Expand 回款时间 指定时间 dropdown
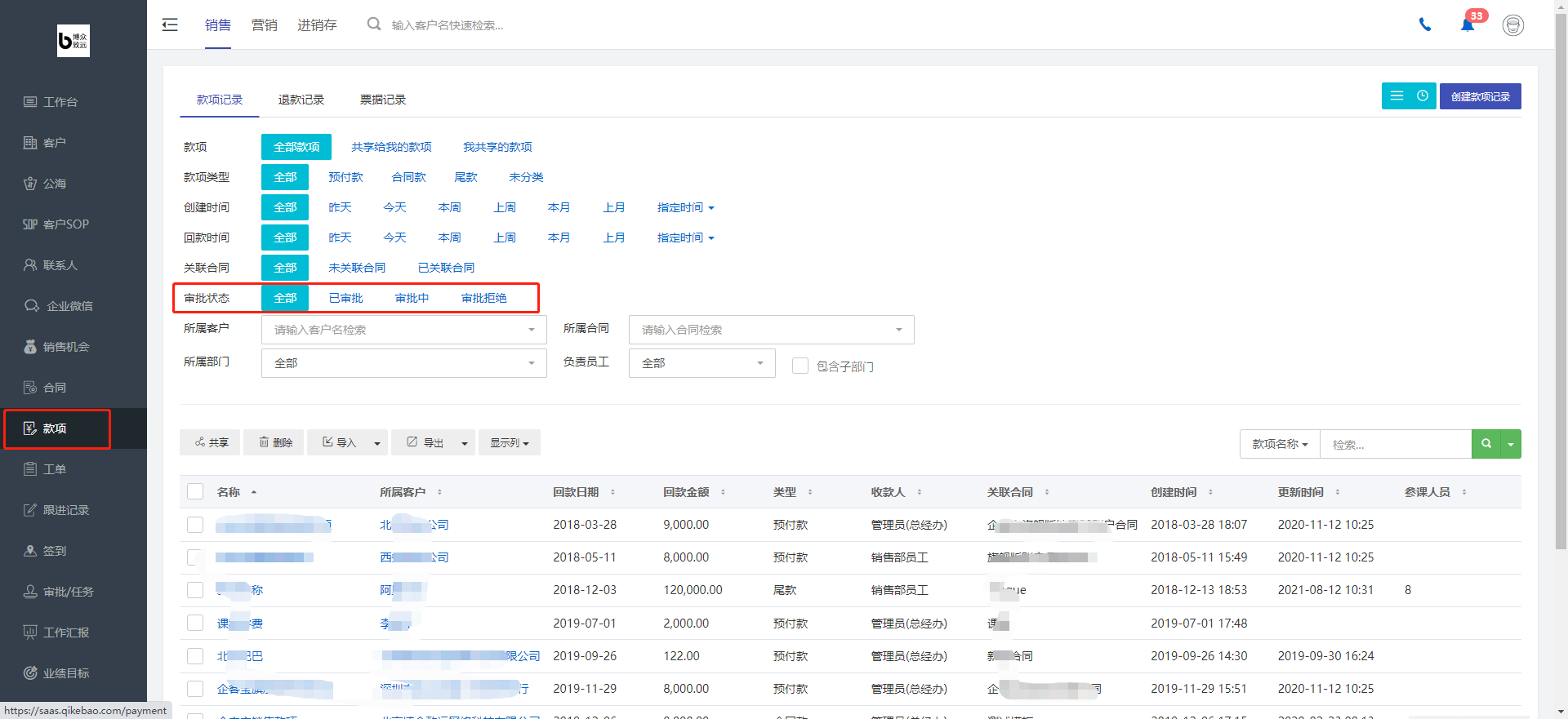Image resolution: width=1568 pixels, height=719 pixels. [686, 237]
